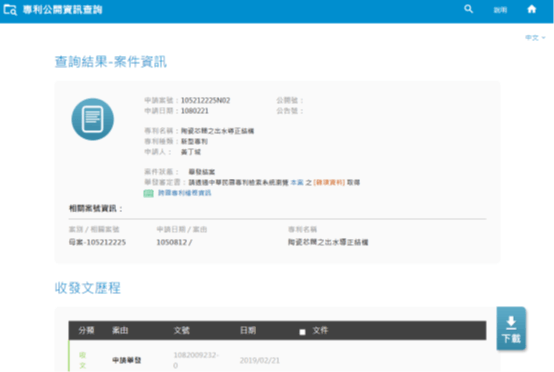Click the 收發文歷程 section heading
This screenshot has height=372, width=554.
(x=88, y=288)
